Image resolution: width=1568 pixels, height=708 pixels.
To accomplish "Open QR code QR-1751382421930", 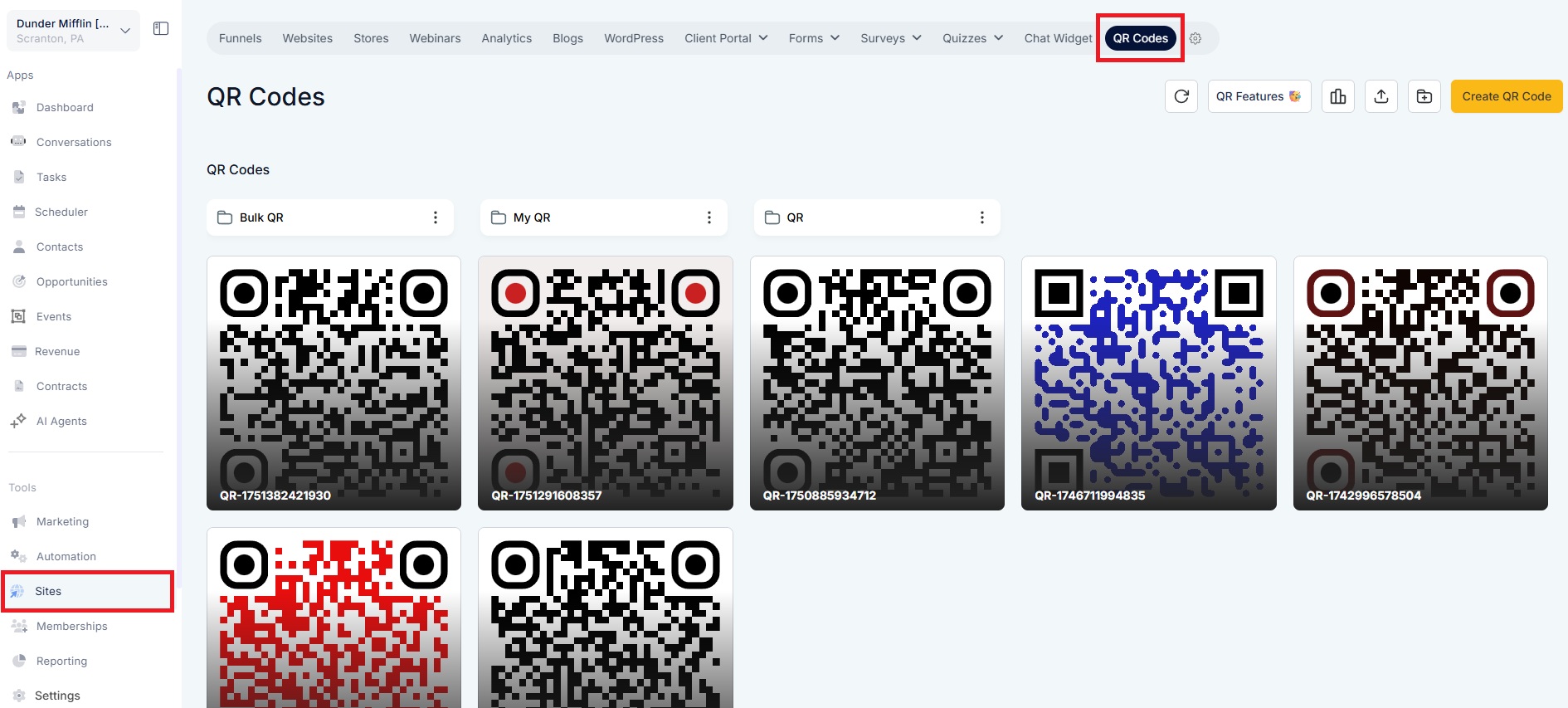I will pyautogui.click(x=334, y=383).
